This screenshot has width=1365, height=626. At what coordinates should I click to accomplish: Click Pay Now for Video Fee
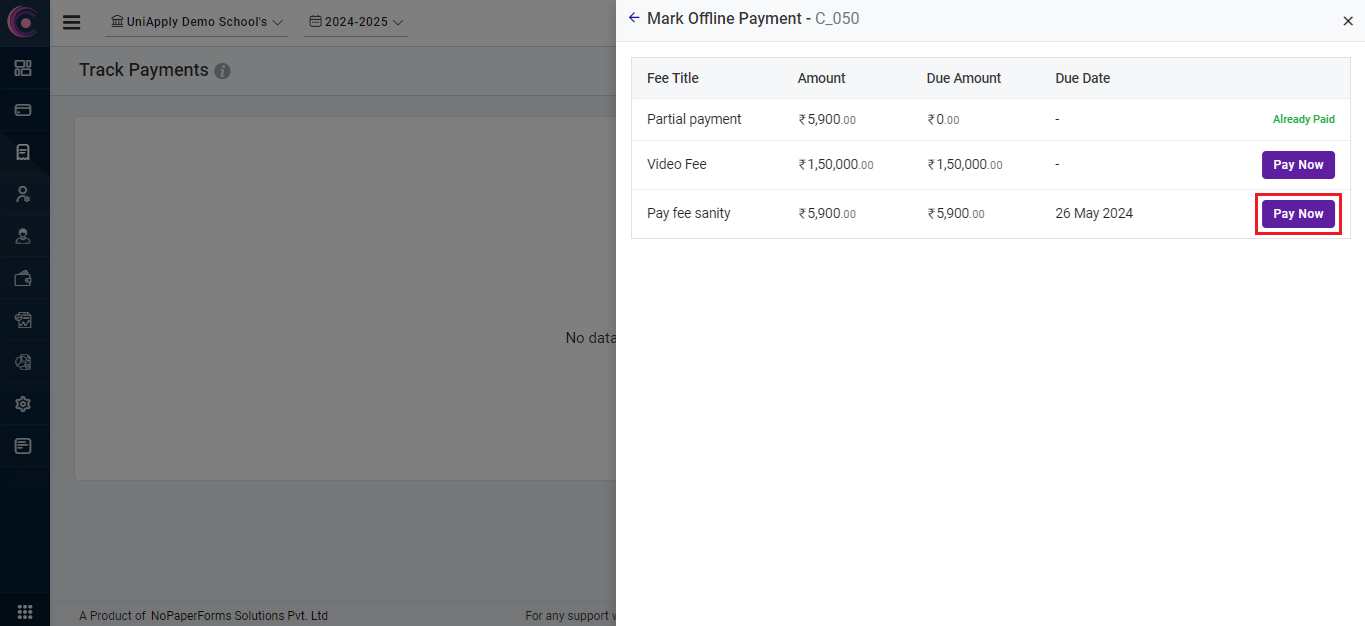click(1297, 165)
